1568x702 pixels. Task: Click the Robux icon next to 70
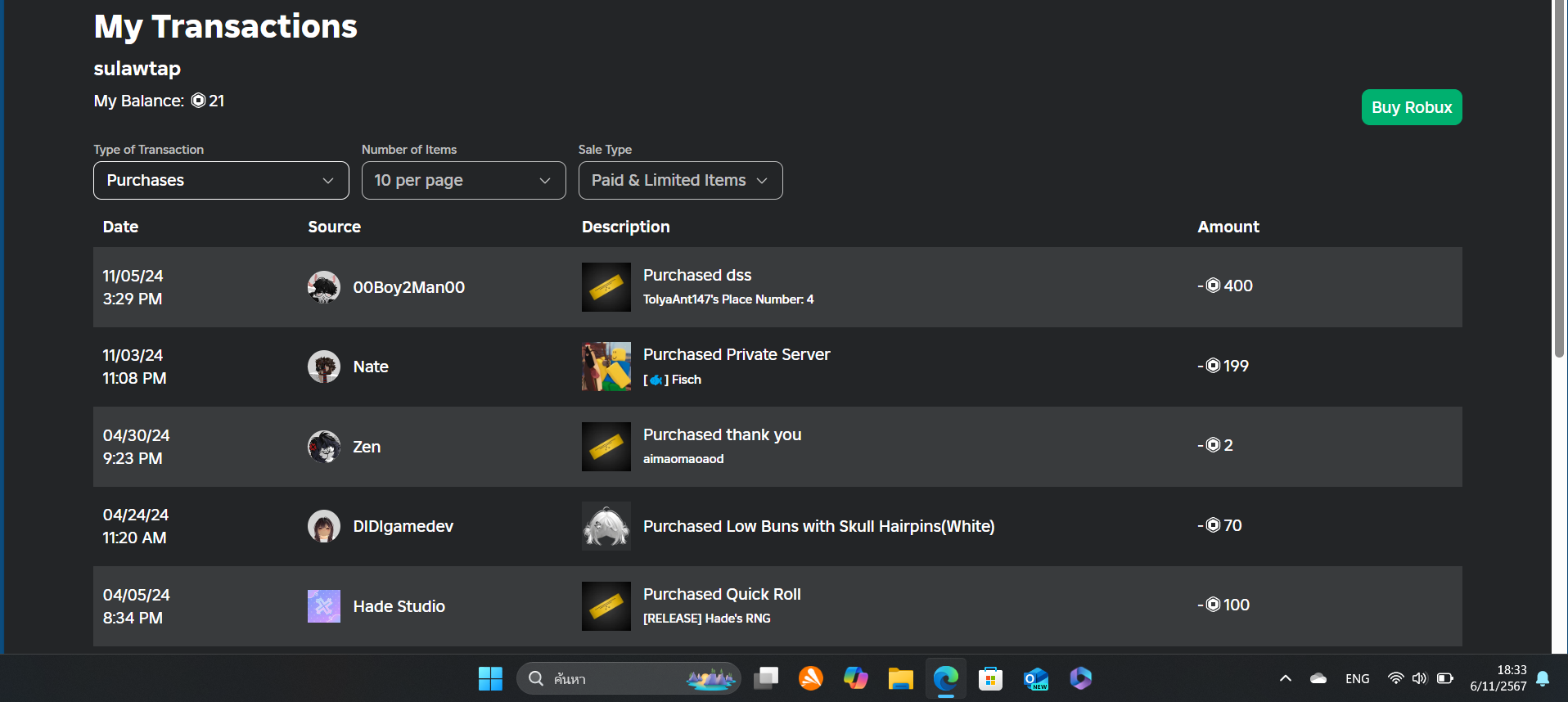pyautogui.click(x=1214, y=525)
